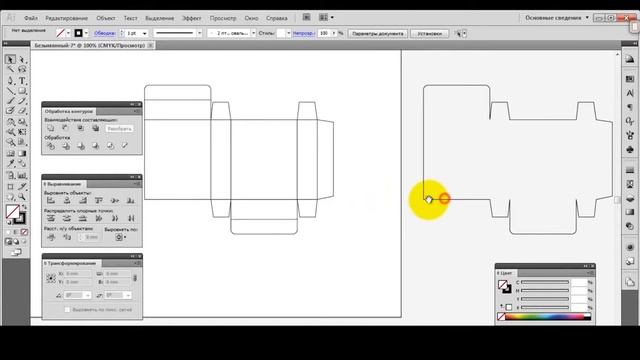Image resolution: width=640 pixels, height=360 pixels.
Task: Select the Scale tool
Action: (22, 122)
